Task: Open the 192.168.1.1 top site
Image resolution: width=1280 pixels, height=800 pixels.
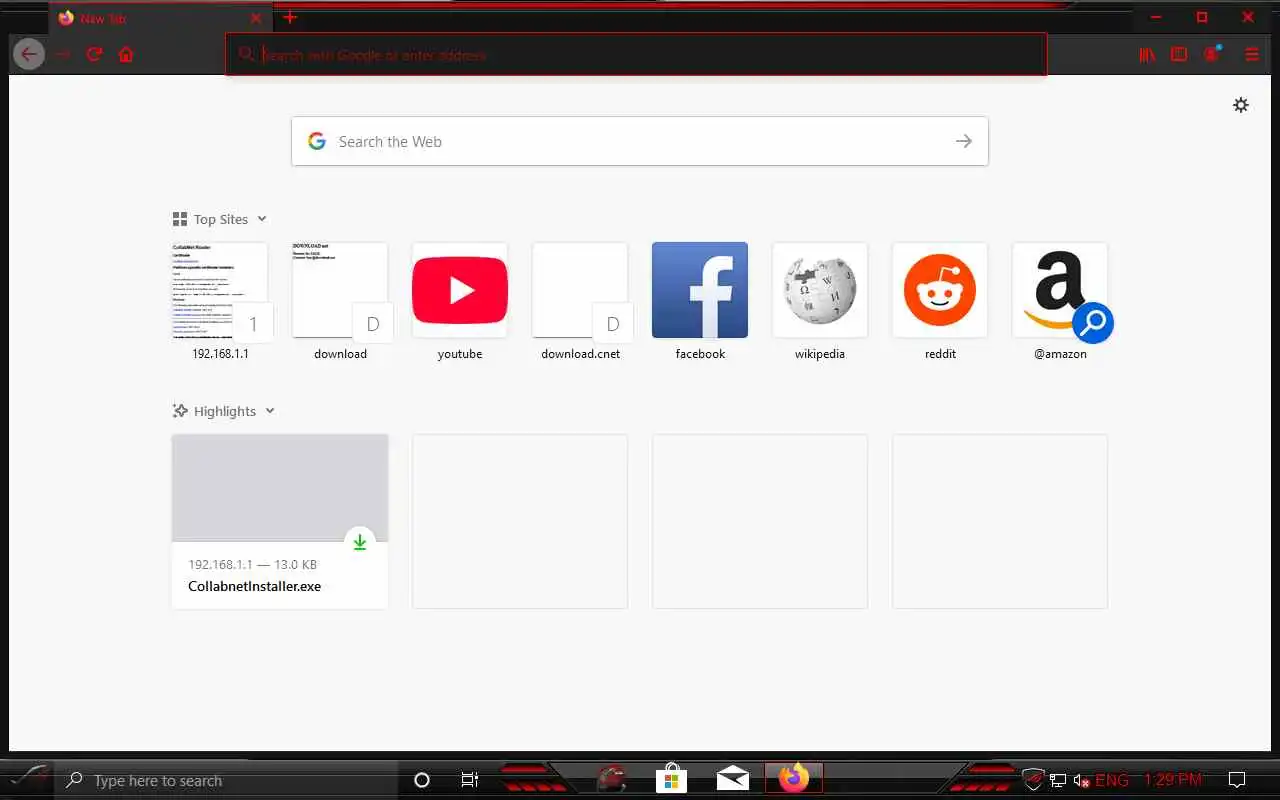Action: tap(220, 301)
